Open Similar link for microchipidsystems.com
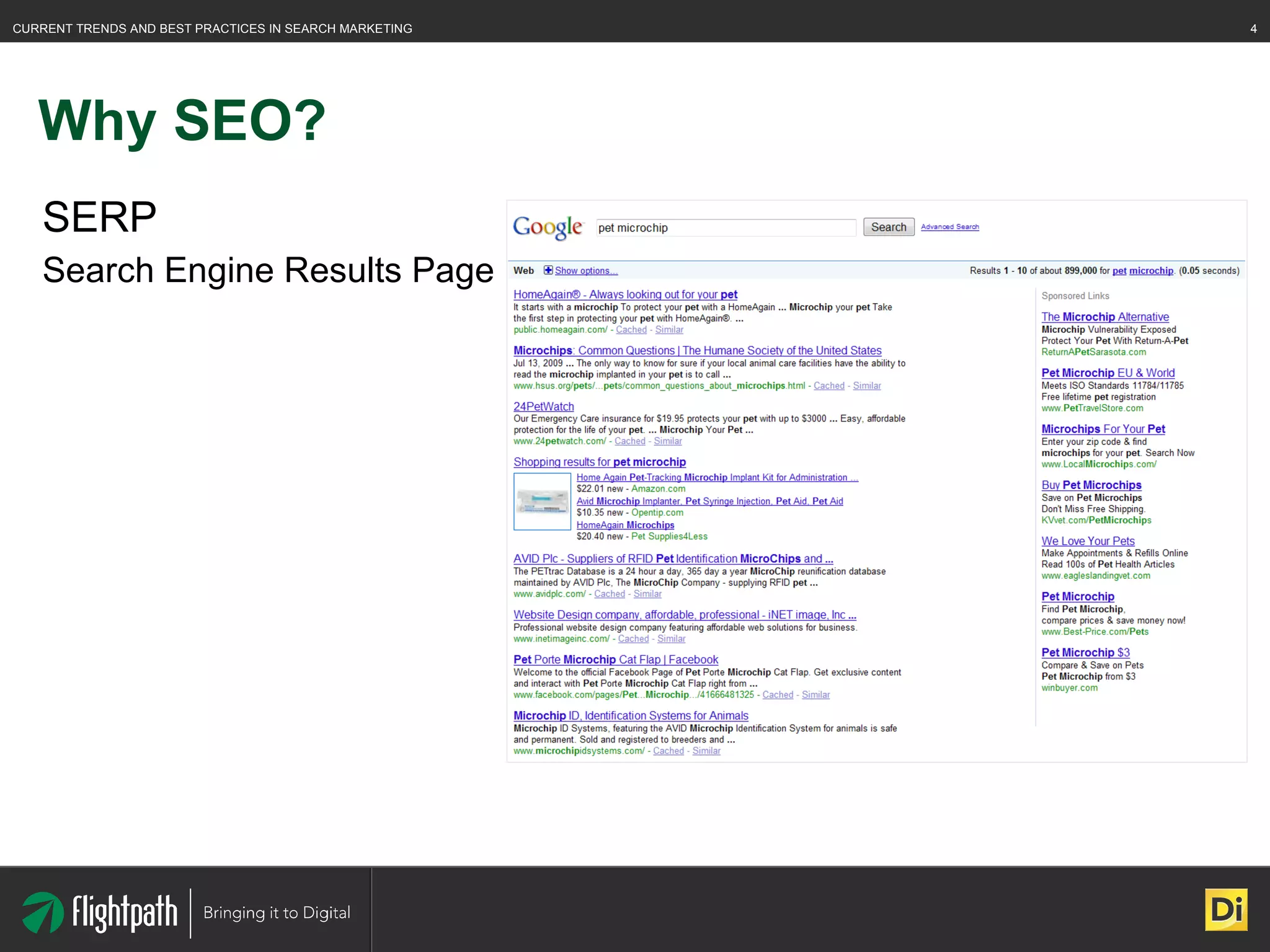This screenshot has height=952, width=1270. [706, 751]
